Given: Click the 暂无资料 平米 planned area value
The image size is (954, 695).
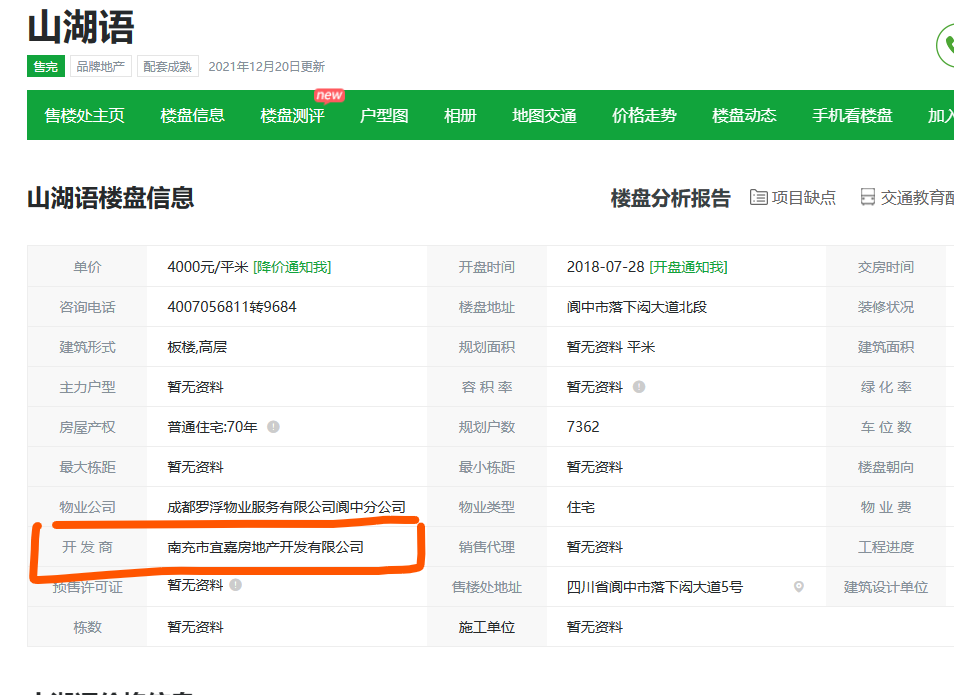Looking at the screenshot, I should (x=611, y=347).
